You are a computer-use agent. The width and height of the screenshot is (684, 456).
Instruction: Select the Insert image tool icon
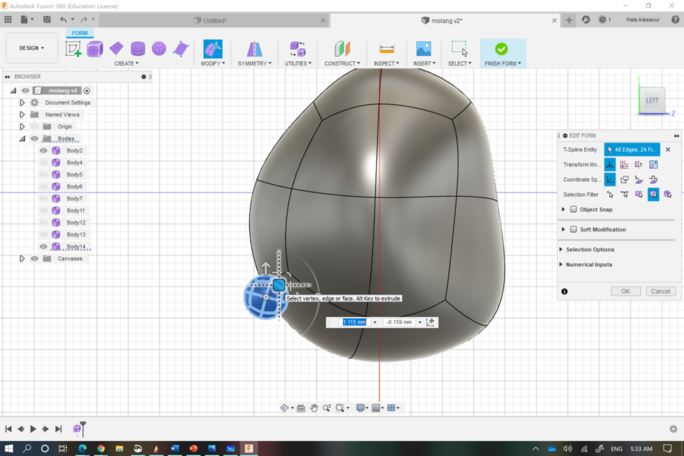(423, 48)
